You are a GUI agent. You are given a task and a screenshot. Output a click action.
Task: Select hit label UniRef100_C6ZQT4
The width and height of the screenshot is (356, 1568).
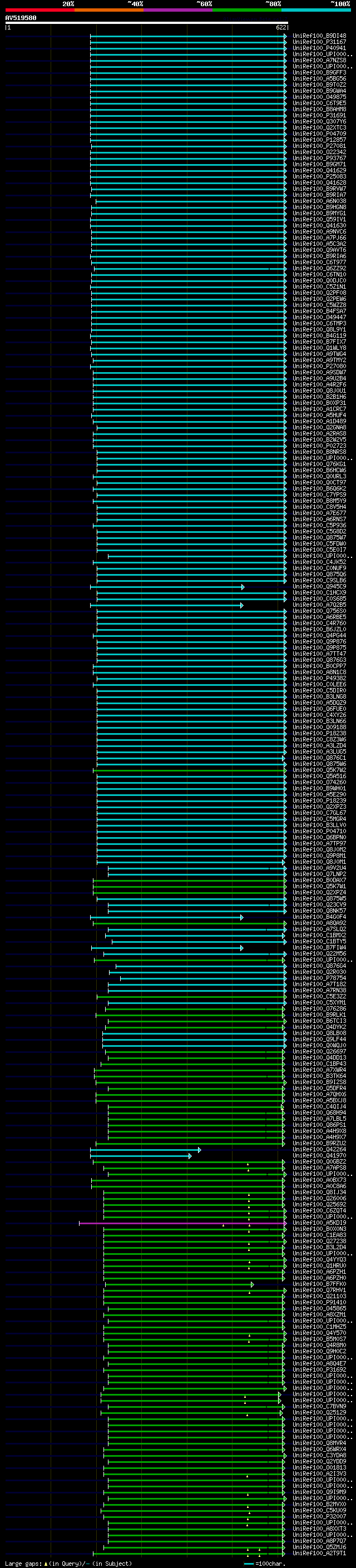[x=319, y=1210]
